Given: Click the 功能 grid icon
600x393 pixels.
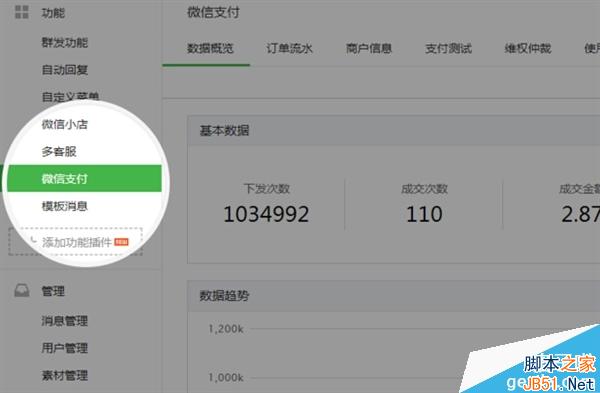Looking at the screenshot, I should [22, 12].
